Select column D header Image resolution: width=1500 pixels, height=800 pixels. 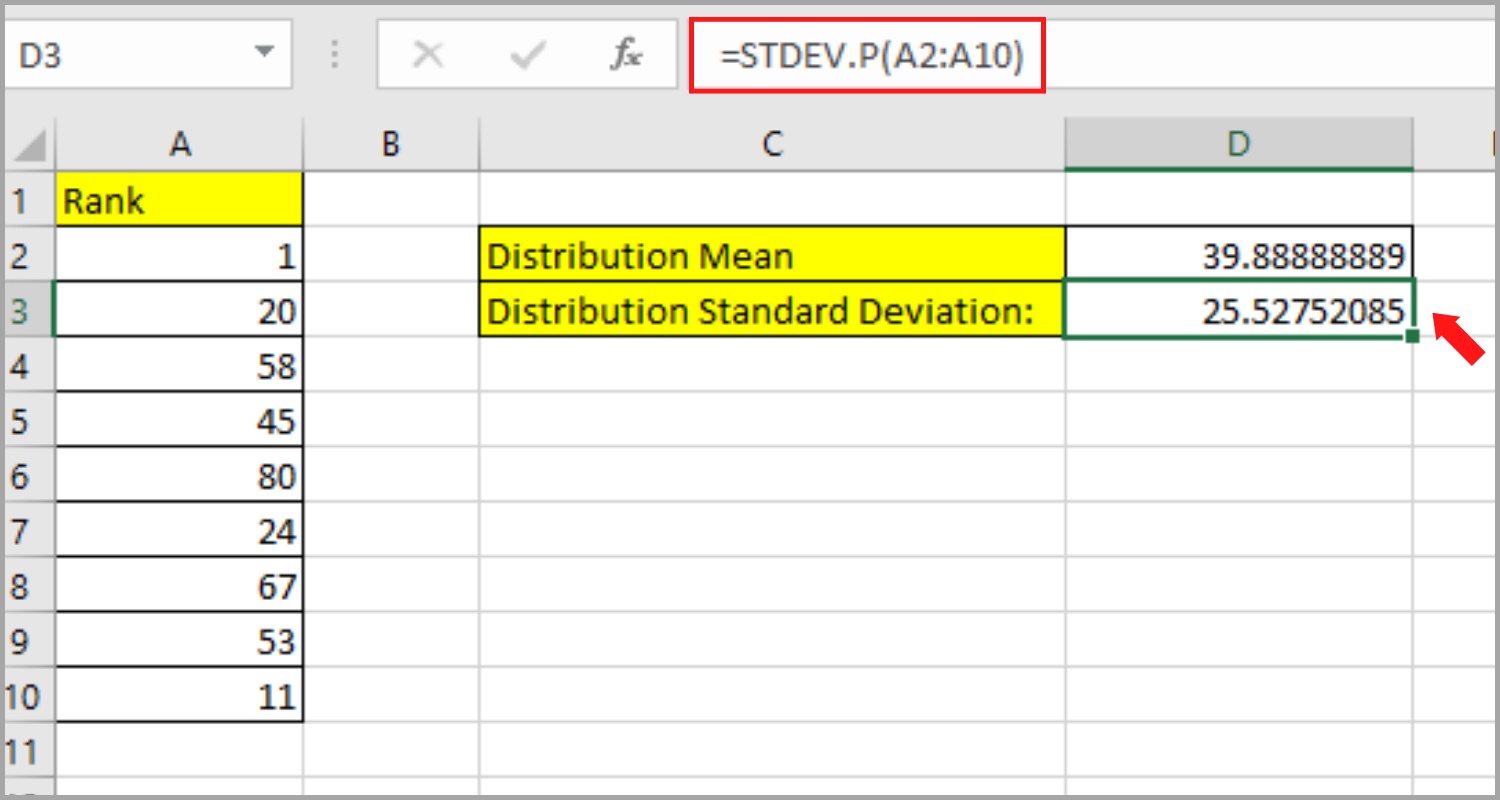tap(1238, 143)
